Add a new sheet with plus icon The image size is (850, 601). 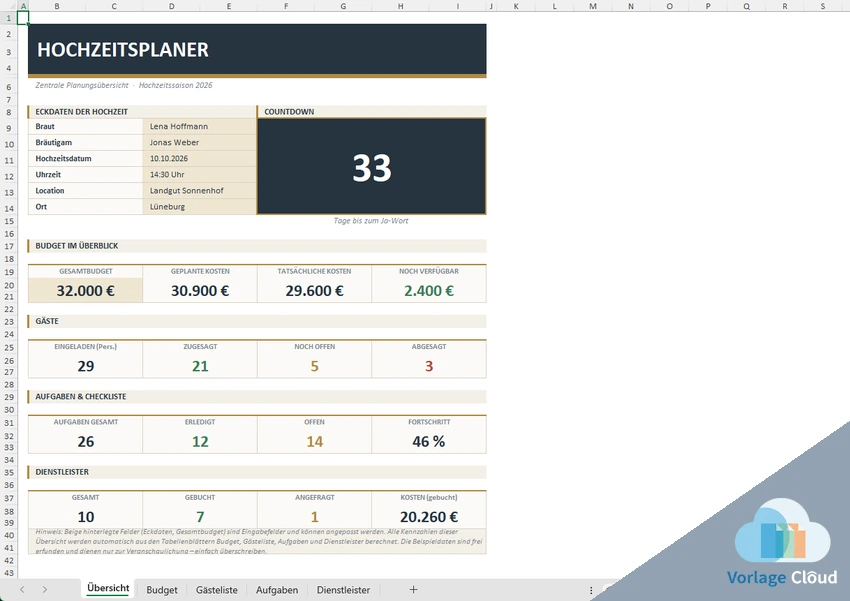[413, 589]
